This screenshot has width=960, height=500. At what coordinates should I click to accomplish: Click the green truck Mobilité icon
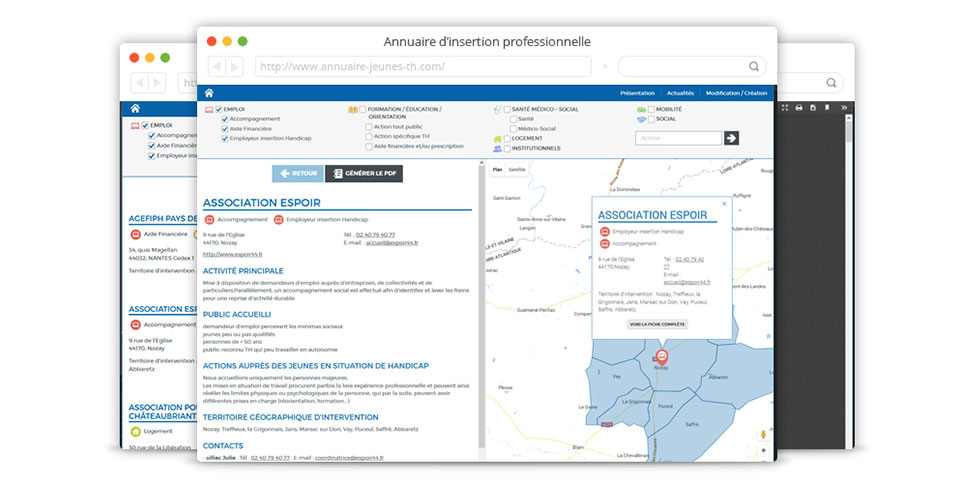click(x=641, y=110)
